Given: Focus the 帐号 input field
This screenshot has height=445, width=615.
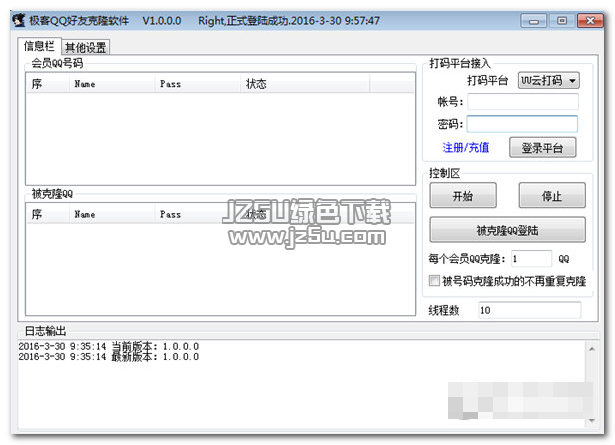Looking at the screenshot, I should (x=522, y=102).
